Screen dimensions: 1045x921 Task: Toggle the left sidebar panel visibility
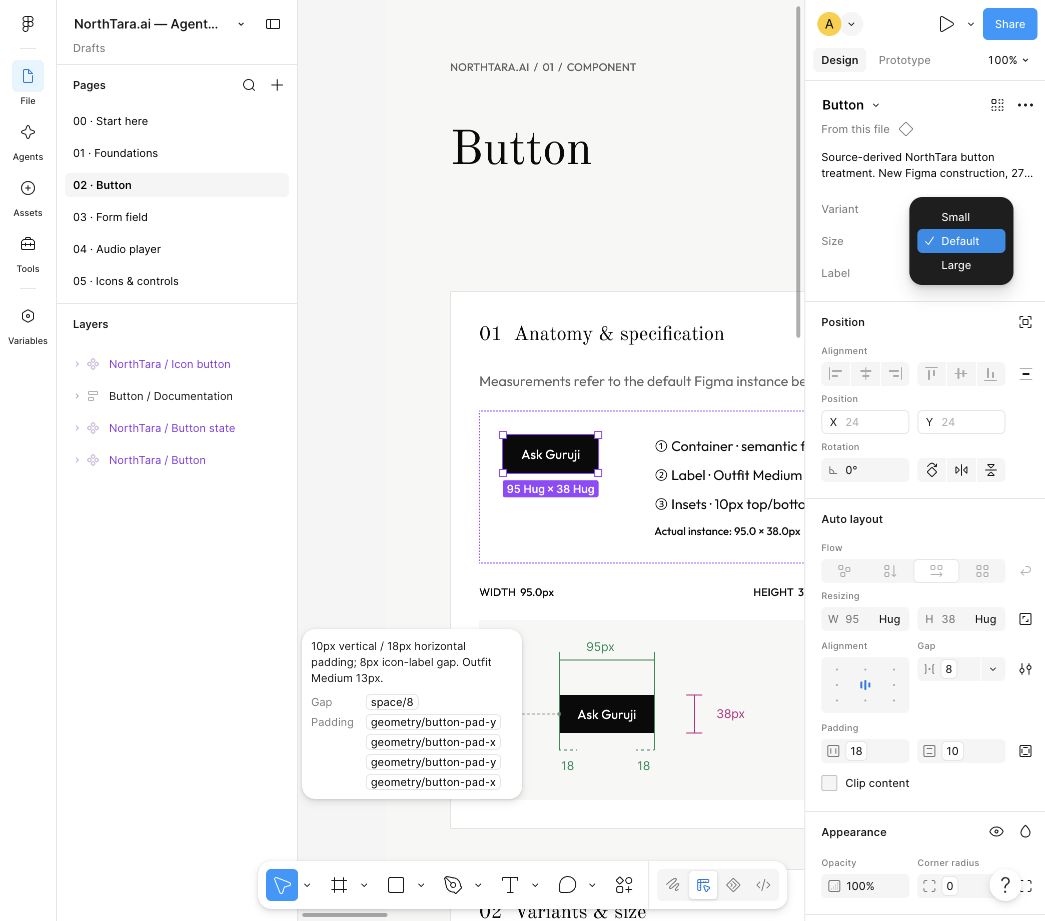pos(273,24)
